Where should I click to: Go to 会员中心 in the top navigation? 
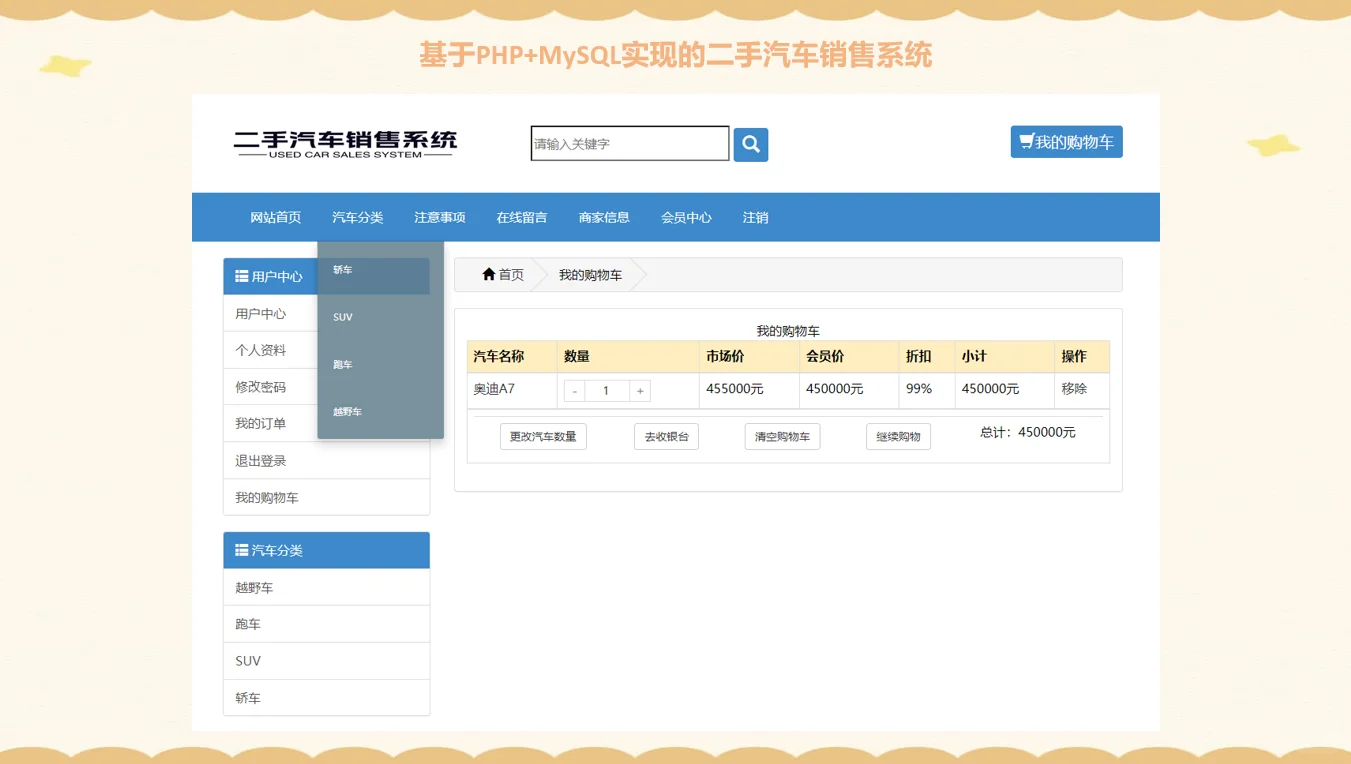[686, 217]
